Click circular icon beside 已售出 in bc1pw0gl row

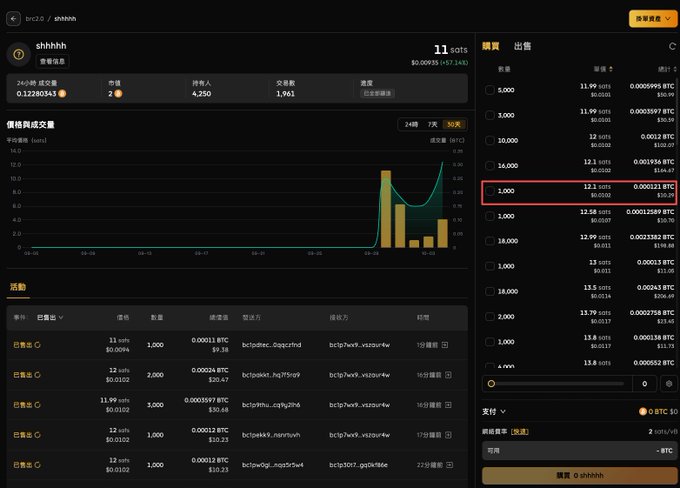(x=37, y=465)
